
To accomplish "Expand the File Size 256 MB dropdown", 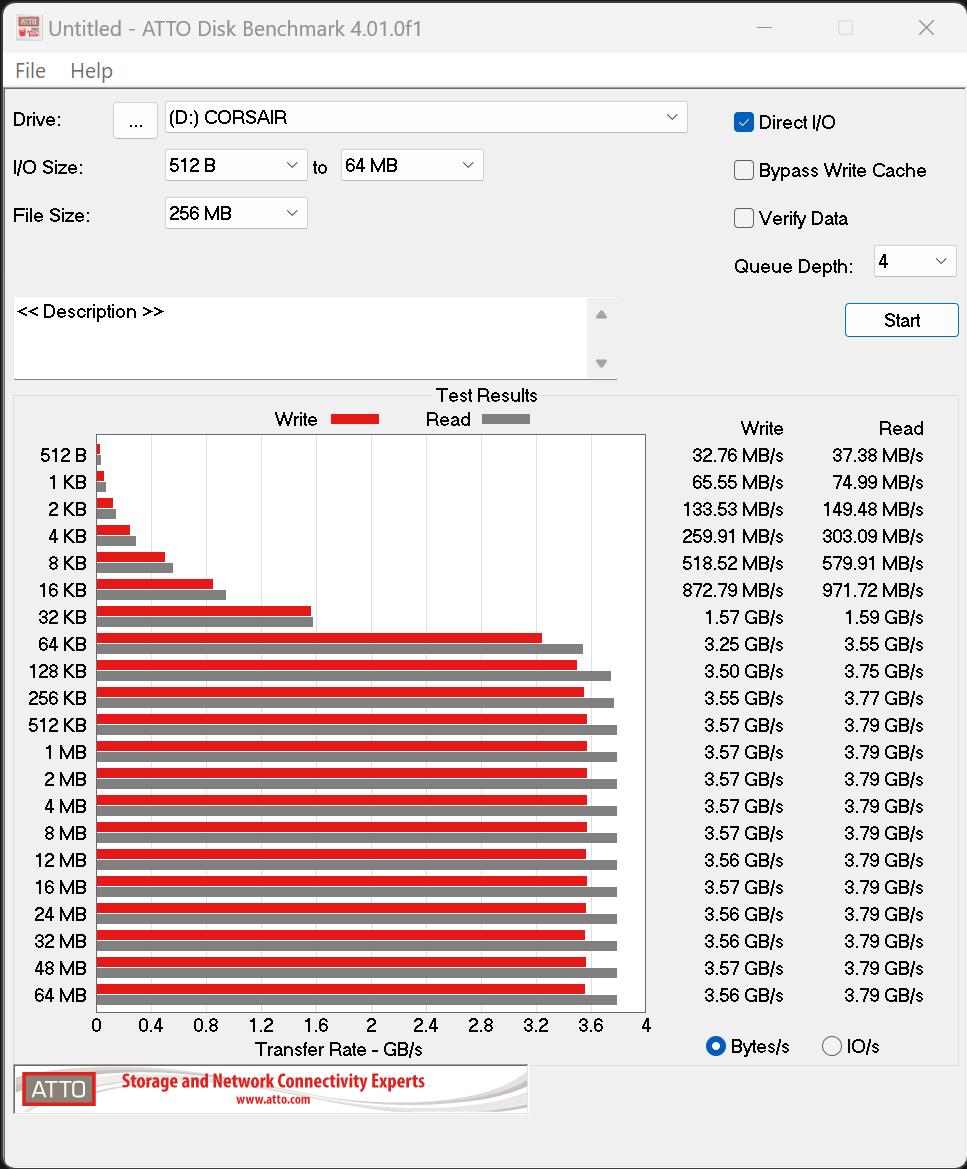I will tap(236, 213).
